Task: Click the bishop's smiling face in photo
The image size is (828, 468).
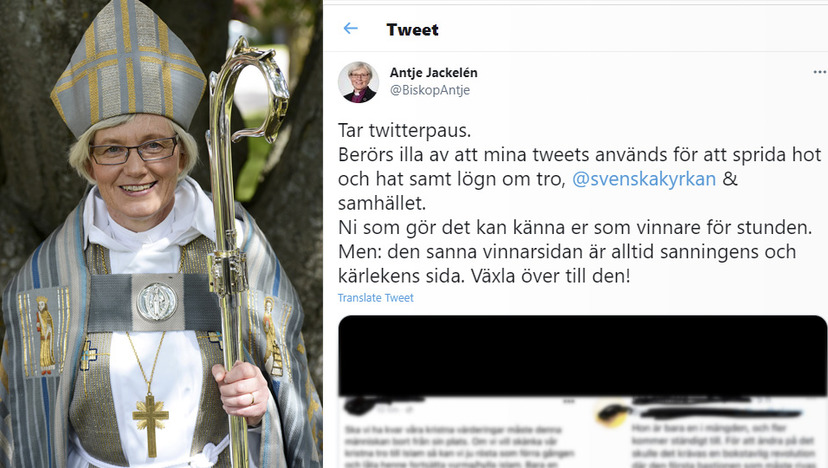Action: [x=135, y=166]
